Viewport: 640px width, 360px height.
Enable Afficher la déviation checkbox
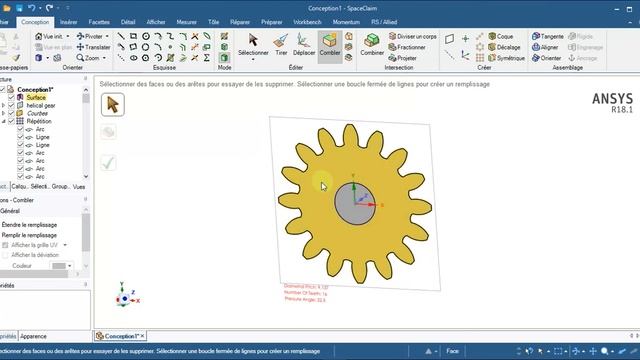(x=5, y=255)
